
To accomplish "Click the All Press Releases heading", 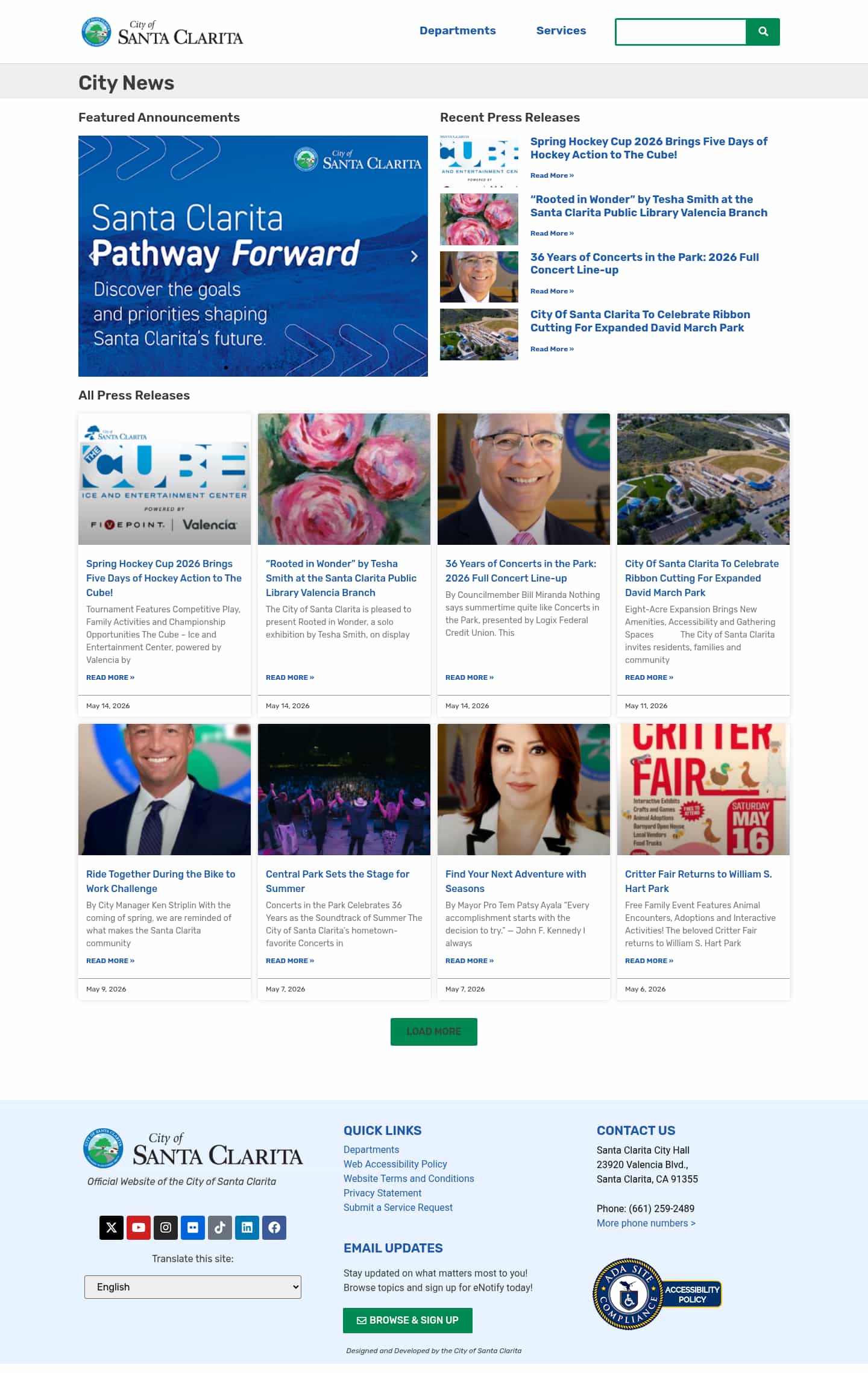I will (134, 395).
